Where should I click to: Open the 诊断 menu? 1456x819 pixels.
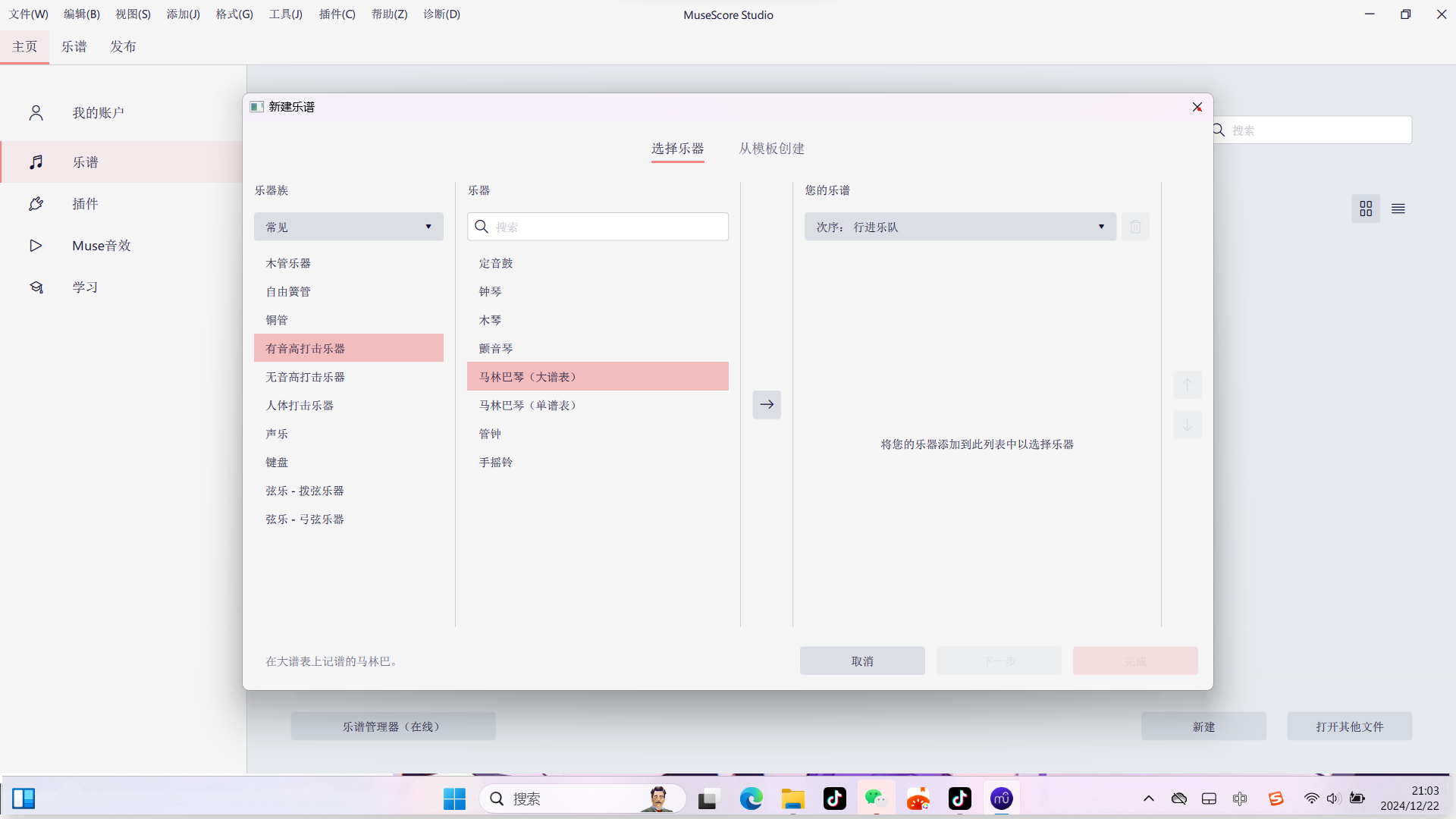pos(441,14)
